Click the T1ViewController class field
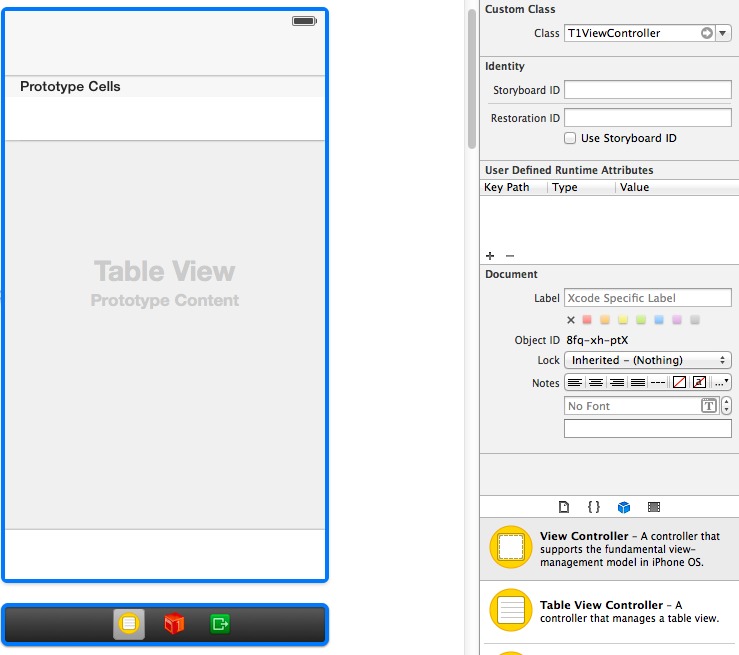This screenshot has height=655, width=739. coord(633,33)
